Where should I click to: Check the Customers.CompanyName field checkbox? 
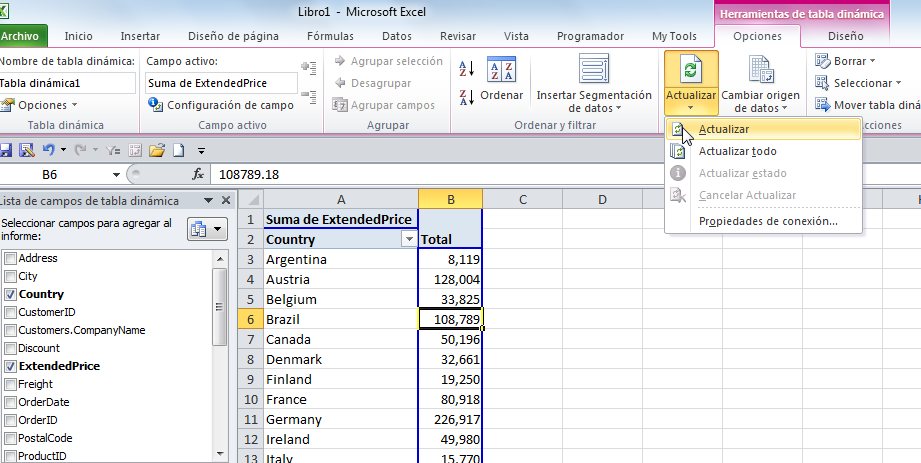point(10,330)
